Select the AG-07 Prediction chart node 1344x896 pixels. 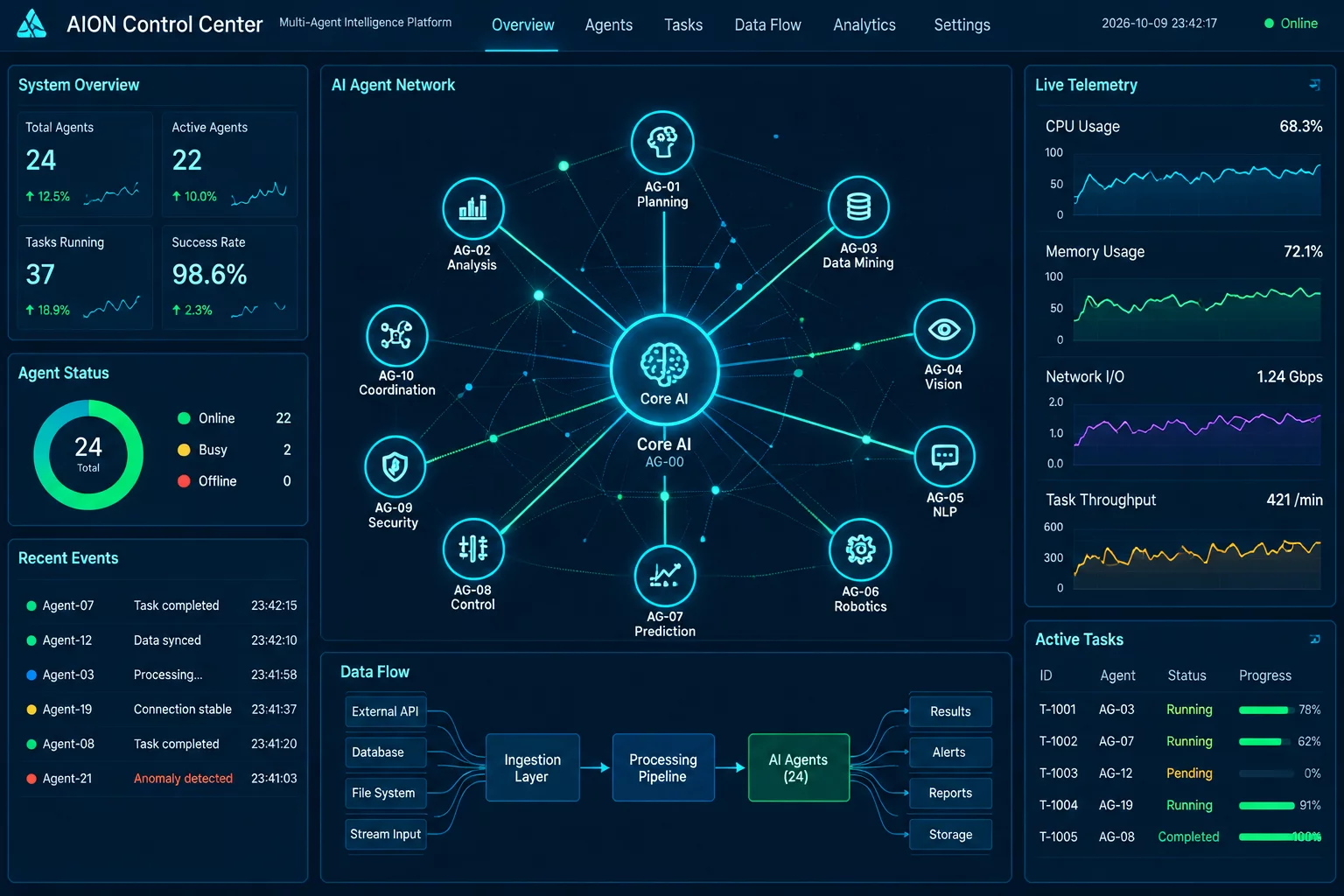[665, 576]
